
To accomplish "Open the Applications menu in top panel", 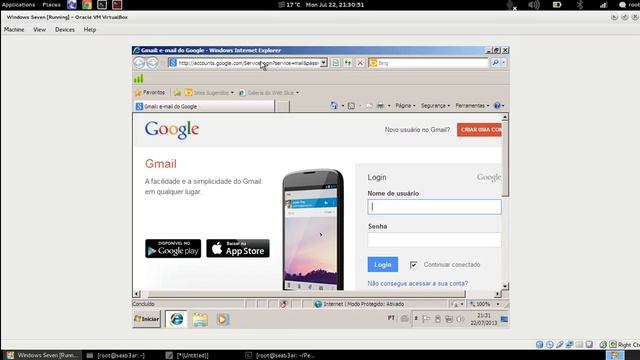I will pyautogui.click(x=18, y=5).
